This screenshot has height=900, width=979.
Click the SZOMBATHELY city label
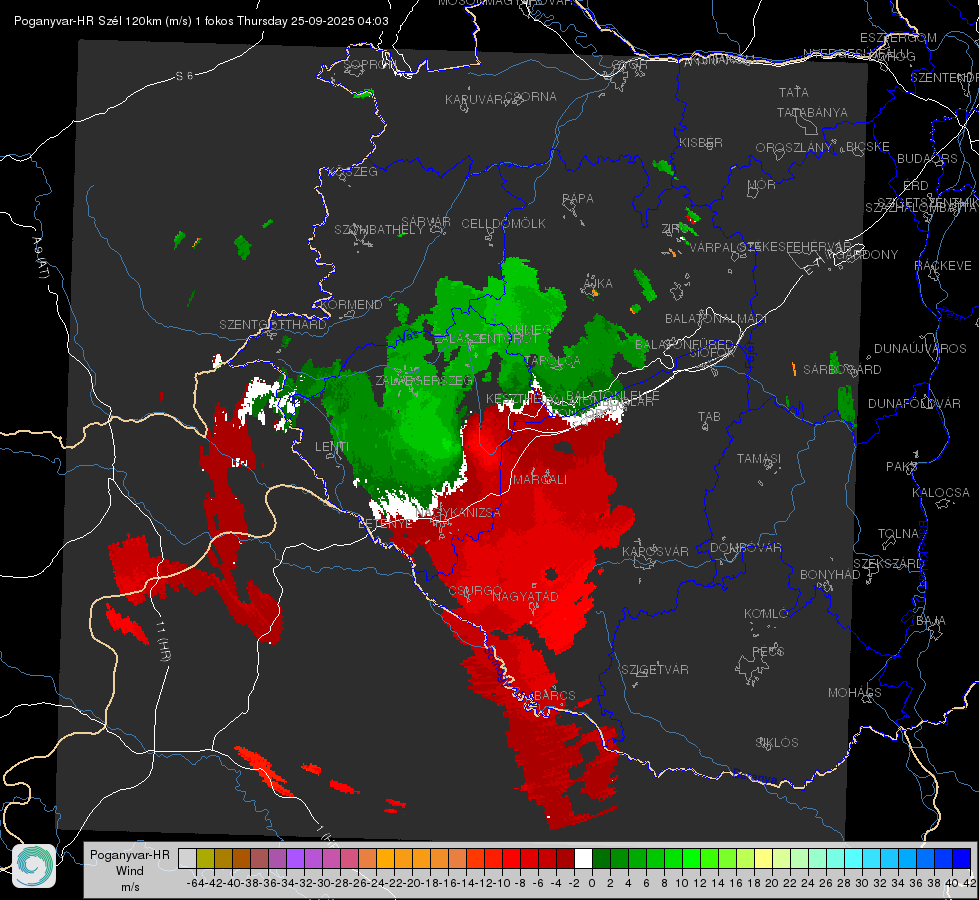click(x=379, y=230)
